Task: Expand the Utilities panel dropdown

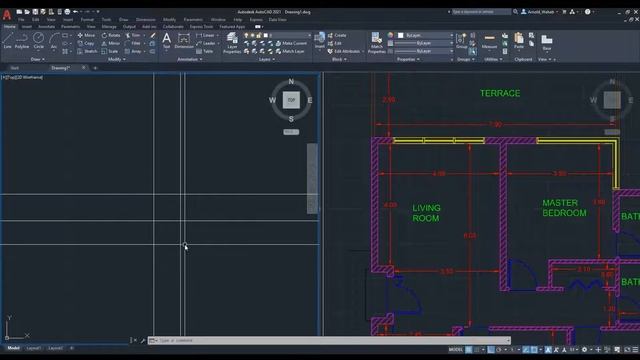Action: click(493, 60)
